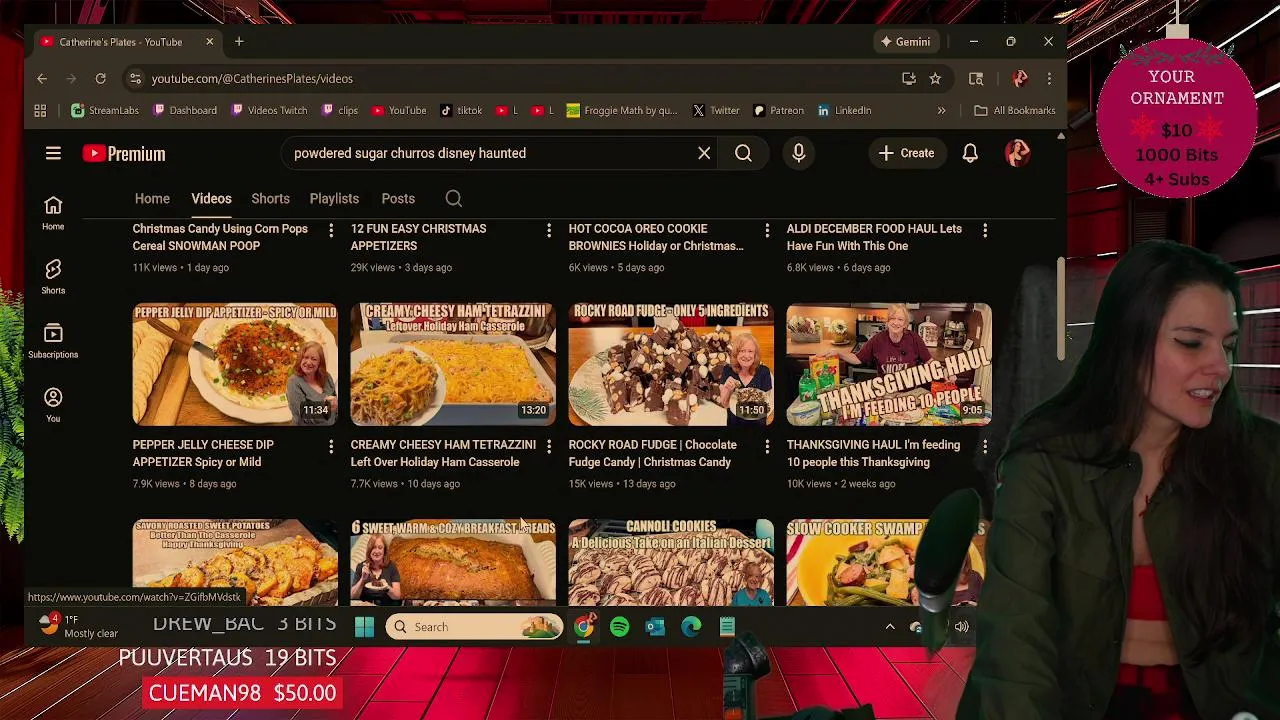The width and height of the screenshot is (1280, 720).
Task: Open the Cannoli Cookies thumbnail
Action: click(x=671, y=562)
